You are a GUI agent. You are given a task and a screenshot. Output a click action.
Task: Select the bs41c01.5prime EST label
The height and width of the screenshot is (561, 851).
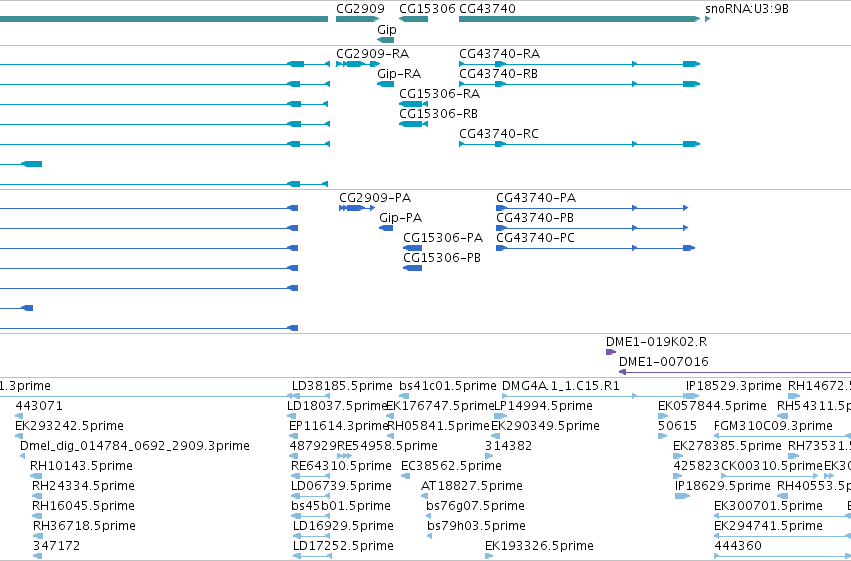(x=448, y=386)
